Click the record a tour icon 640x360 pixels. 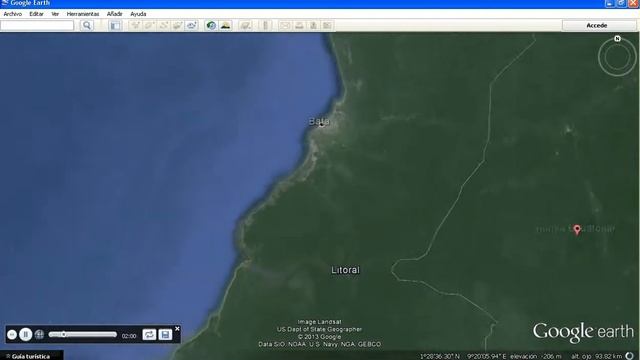191,25
